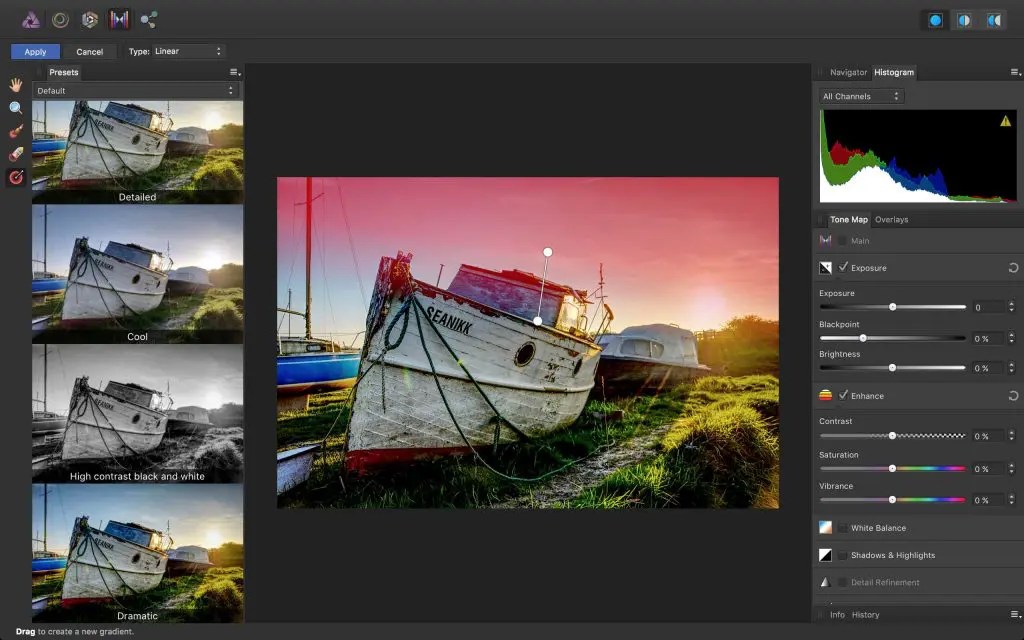Select the View hand tool
The width and height of the screenshot is (1024, 640).
[x=16, y=85]
